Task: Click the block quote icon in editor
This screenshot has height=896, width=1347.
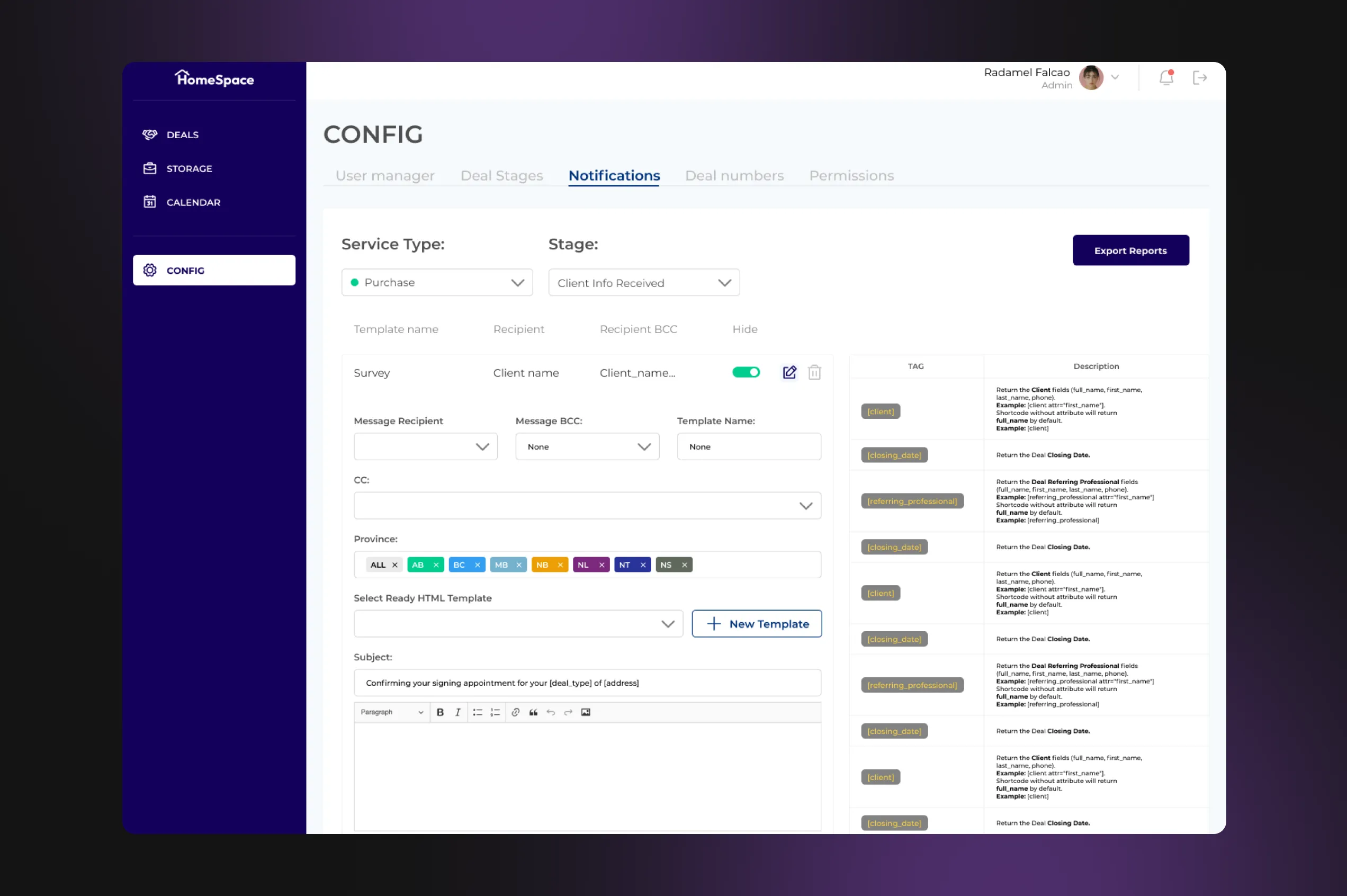Action: coord(533,712)
